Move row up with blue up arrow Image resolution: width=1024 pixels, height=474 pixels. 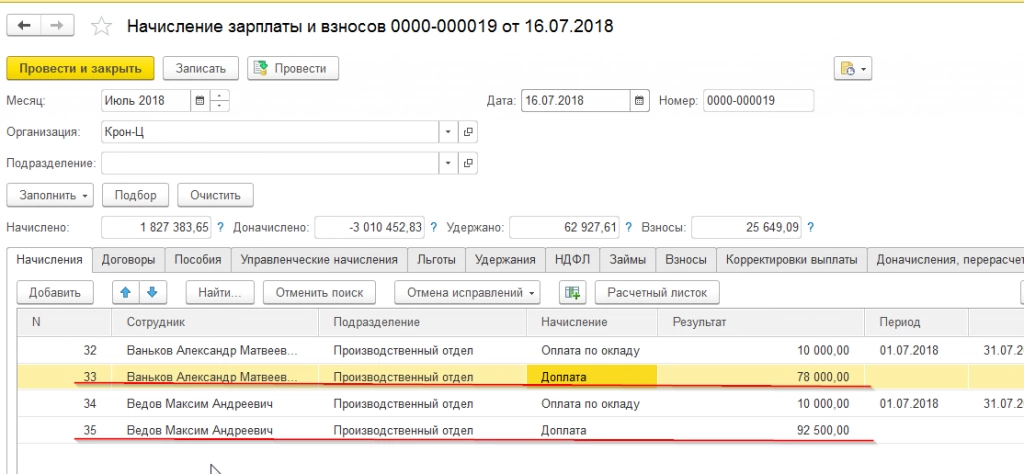126,292
